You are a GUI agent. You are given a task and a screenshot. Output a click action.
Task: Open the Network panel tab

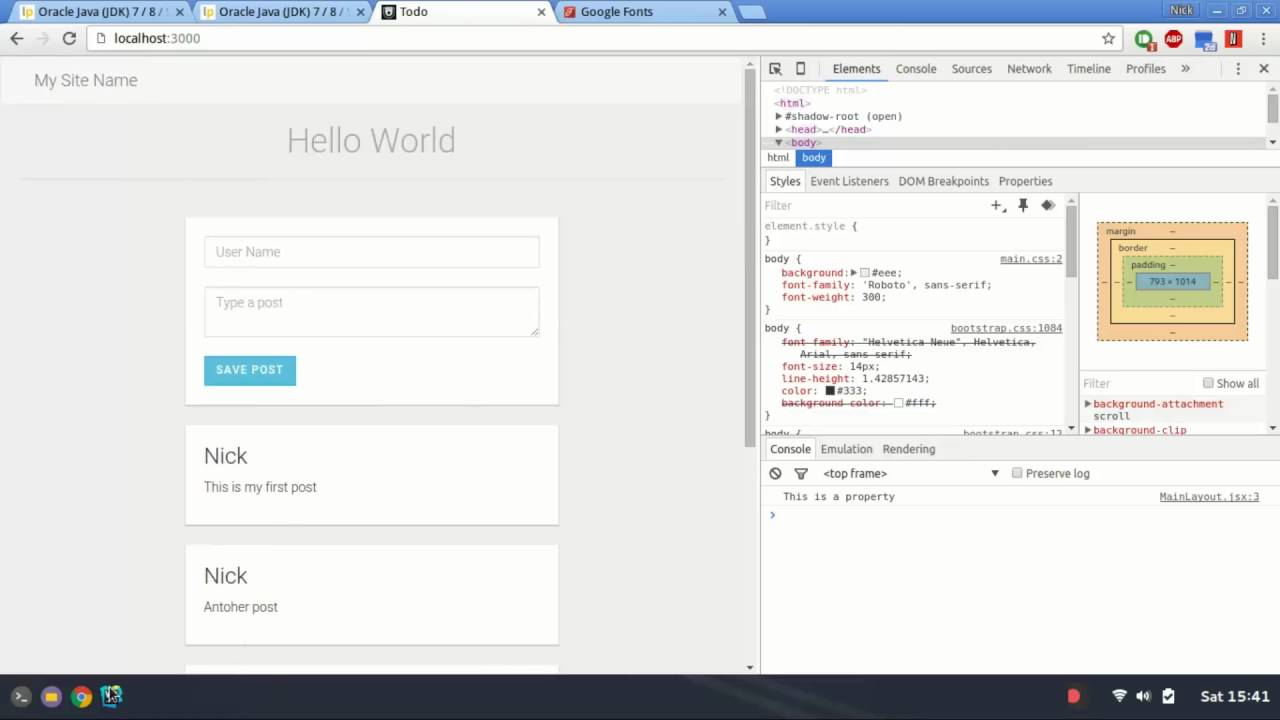(1029, 69)
